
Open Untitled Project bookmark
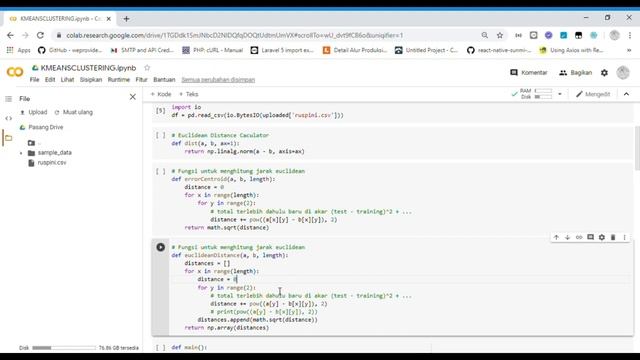point(427,50)
